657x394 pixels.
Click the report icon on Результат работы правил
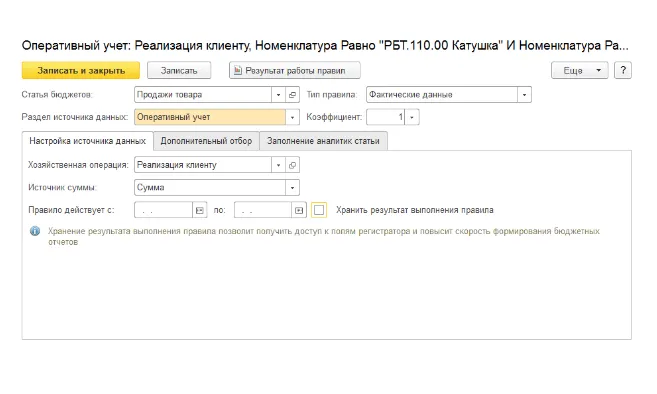pos(238,70)
